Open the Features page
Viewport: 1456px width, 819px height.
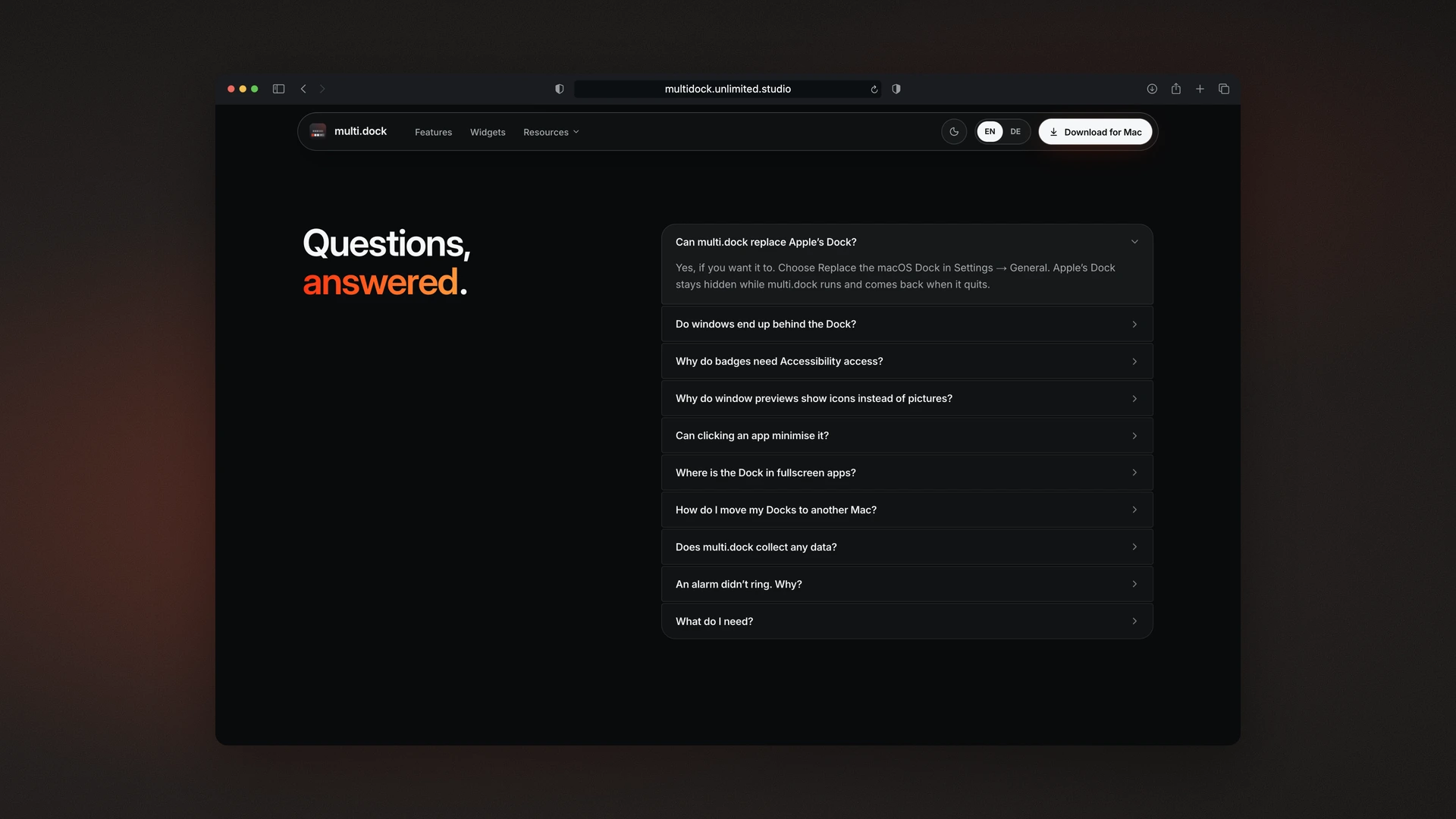(x=433, y=132)
